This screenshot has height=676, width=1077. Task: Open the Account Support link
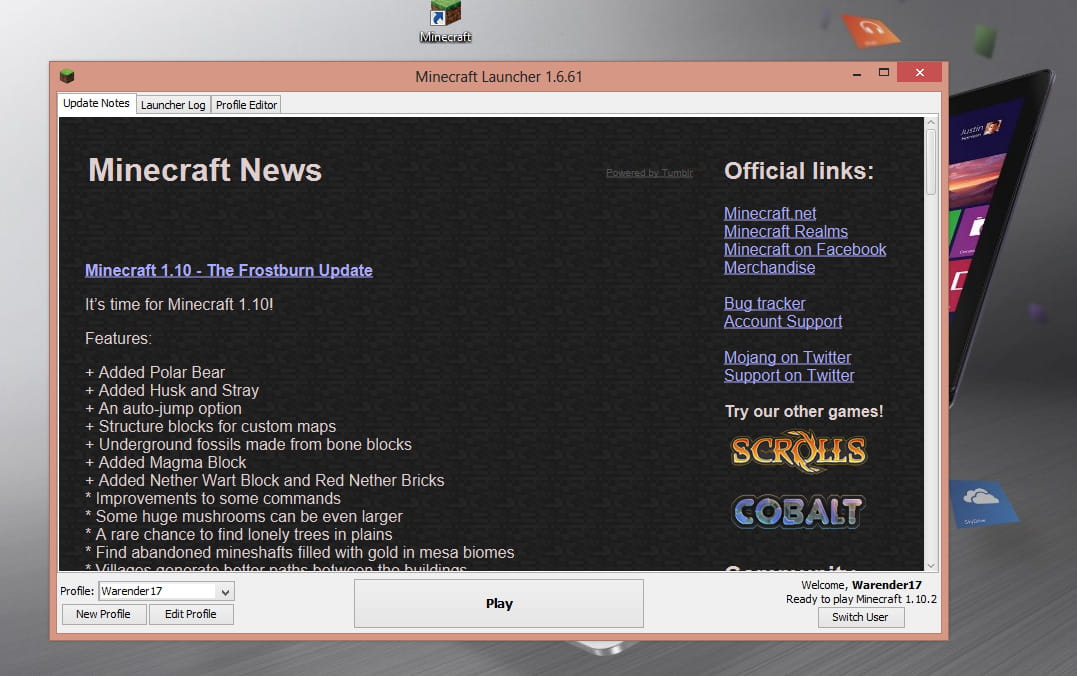(783, 321)
